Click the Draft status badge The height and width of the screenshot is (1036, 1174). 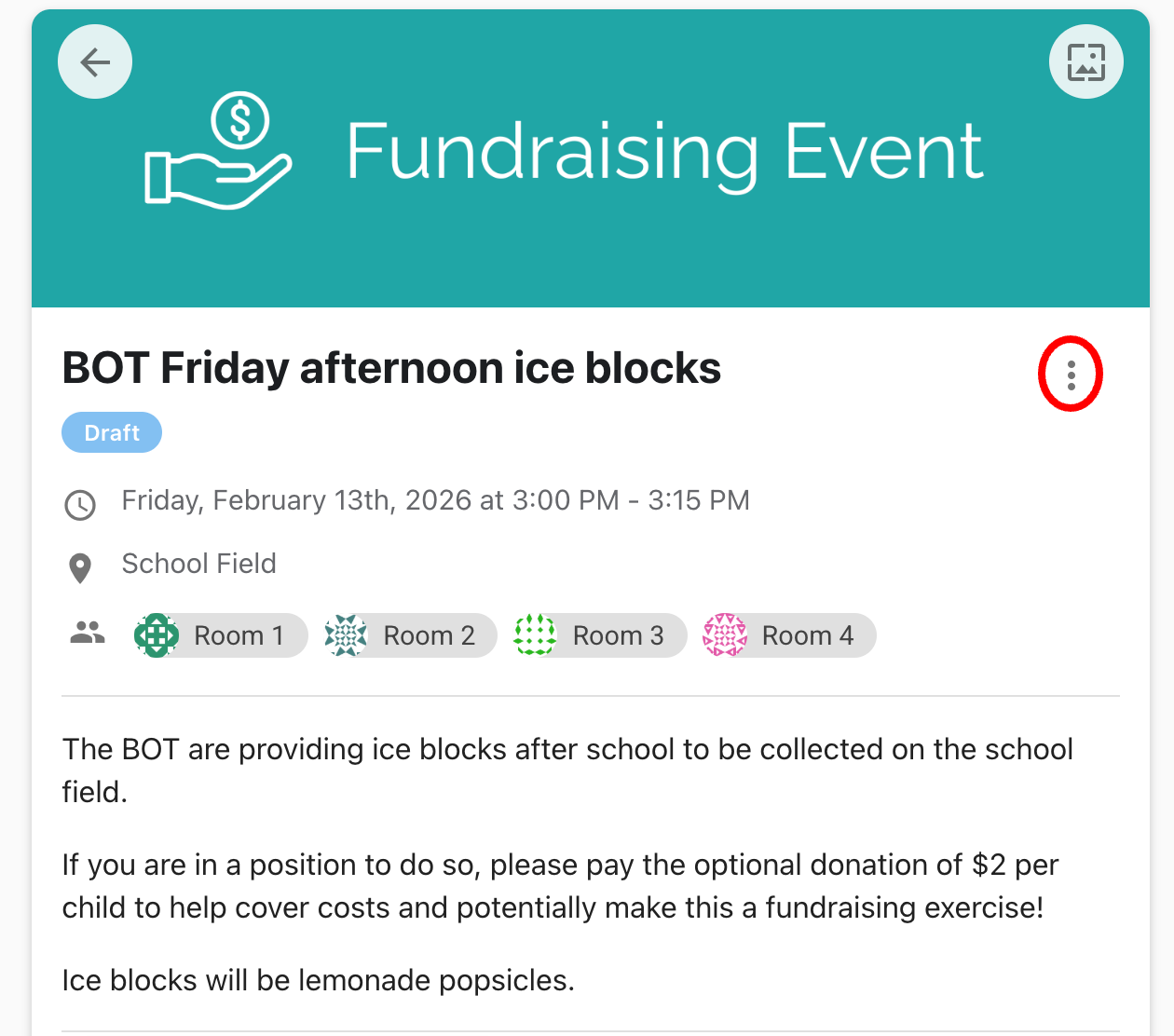point(112,433)
